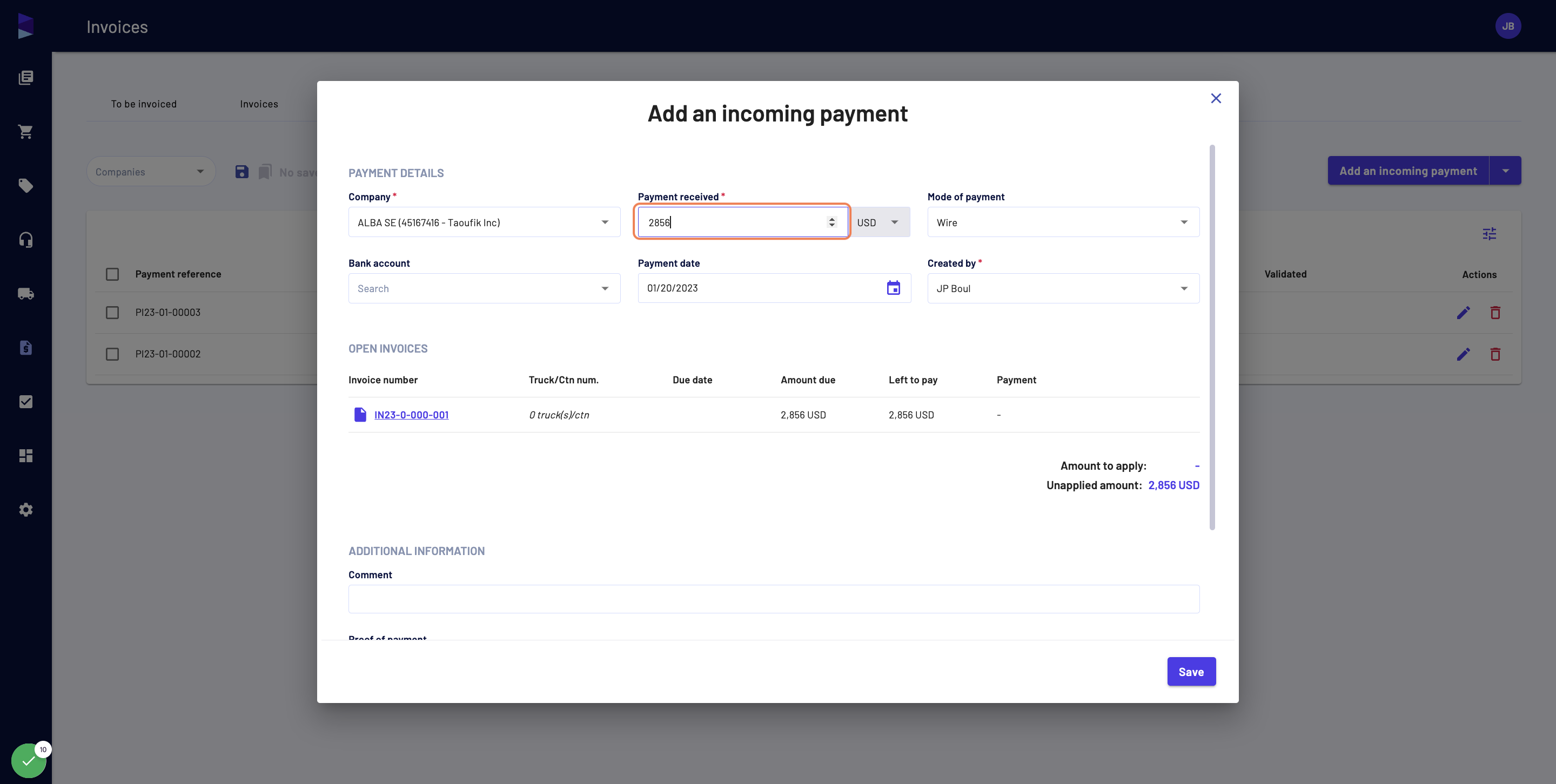The height and width of the screenshot is (784, 1556).
Task: Open the headset support sidebar icon
Action: pos(25,240)
